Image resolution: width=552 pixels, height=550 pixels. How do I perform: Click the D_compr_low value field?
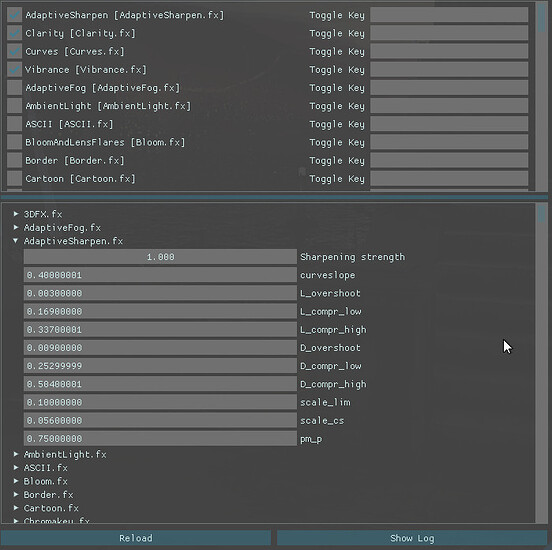tap(160, 366)
